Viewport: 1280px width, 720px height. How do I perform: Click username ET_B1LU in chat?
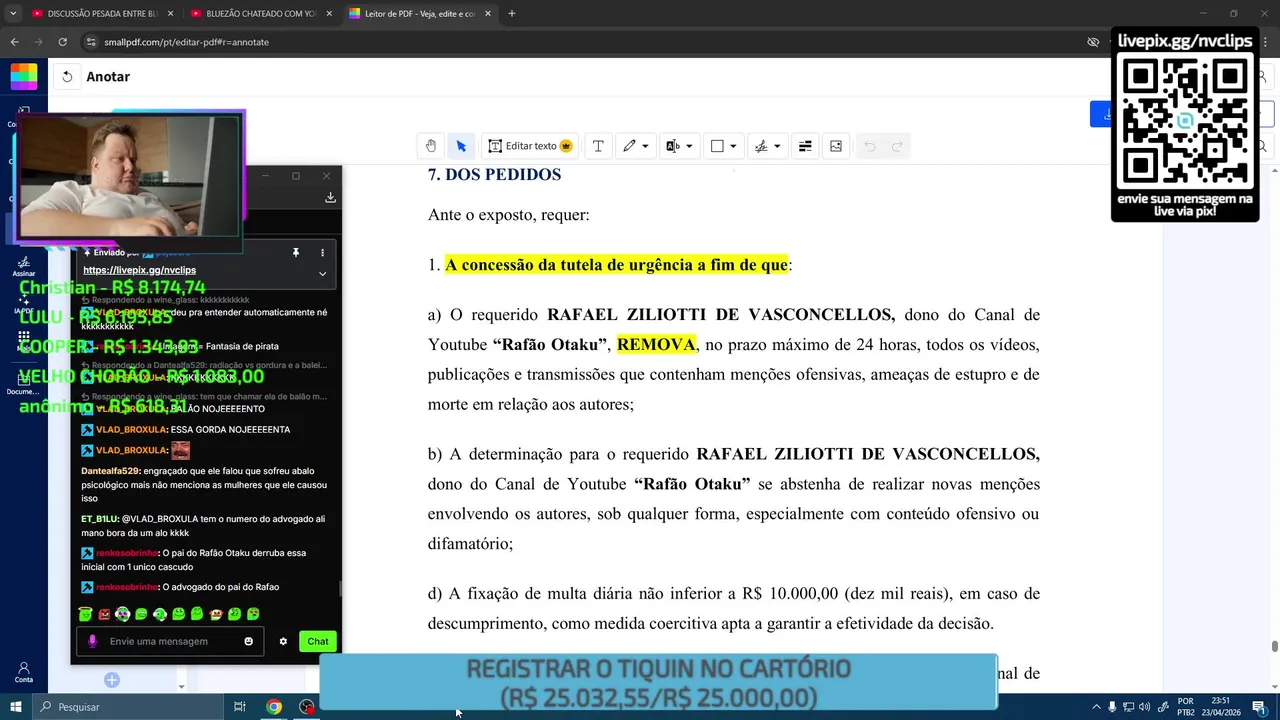pos(100,520)
